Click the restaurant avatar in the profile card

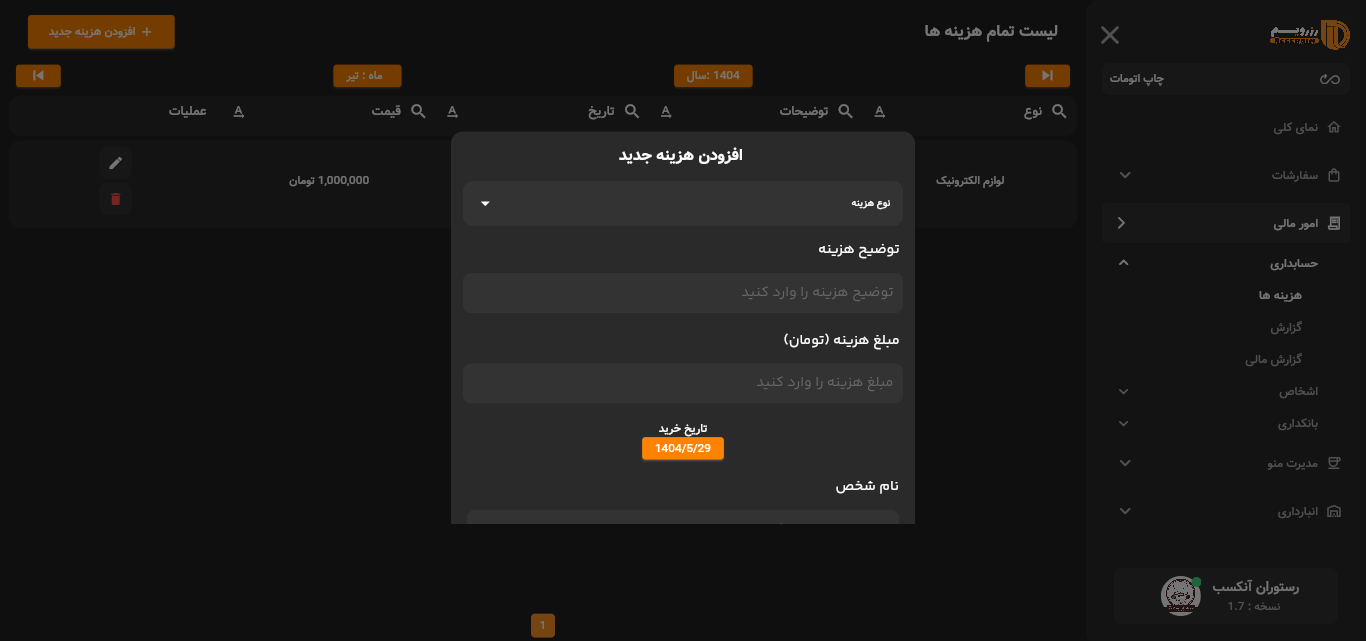click(1181, 595)
